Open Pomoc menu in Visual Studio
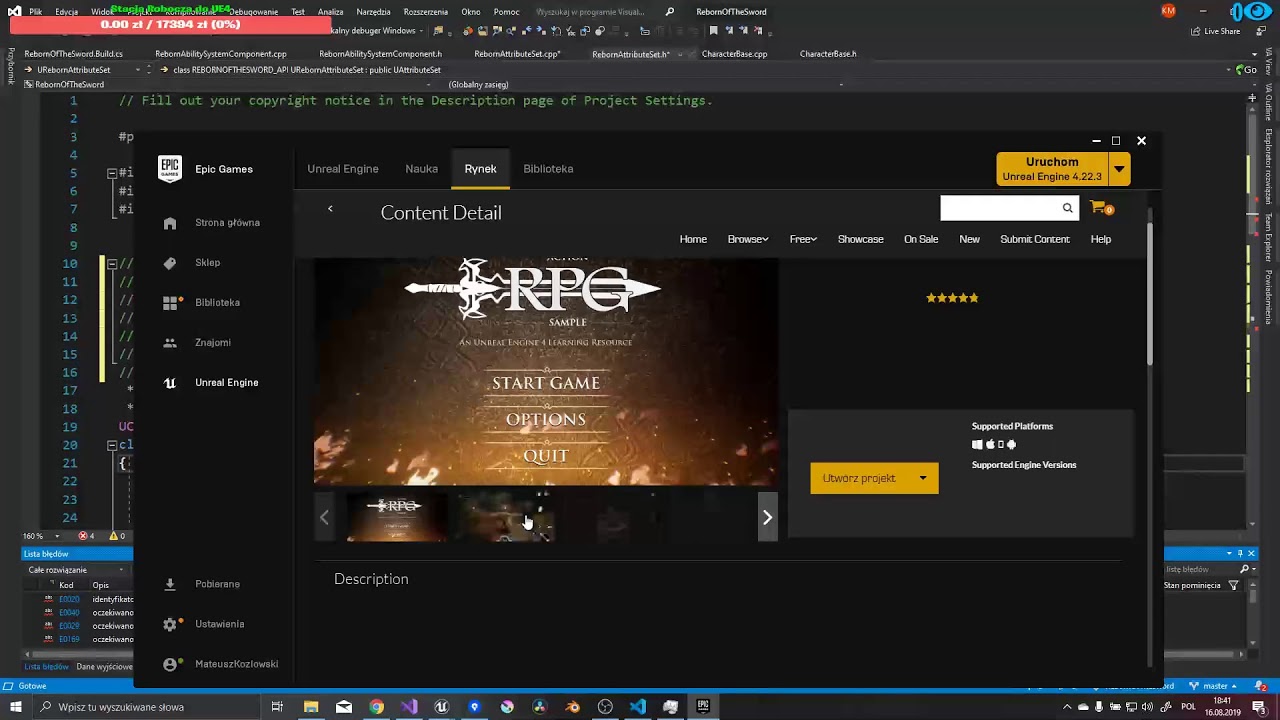 pyautogui.click(x=506, y=12)
